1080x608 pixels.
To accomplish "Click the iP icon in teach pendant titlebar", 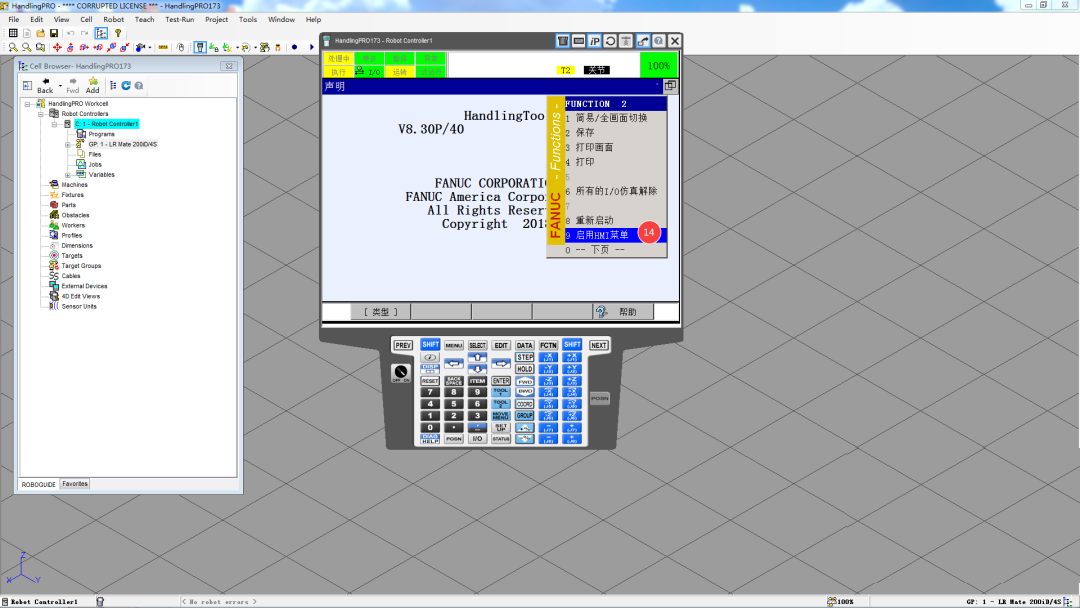I will tap(594, 41).
